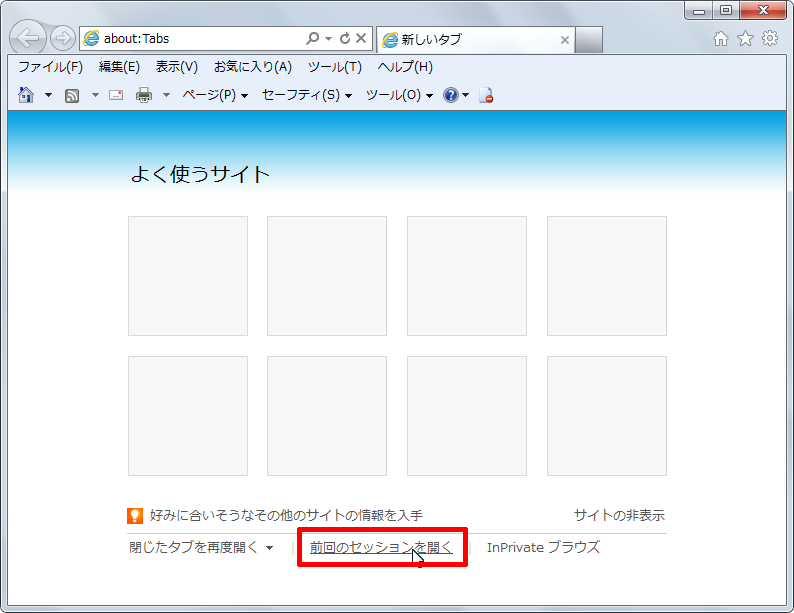Stop loading with the X icon

[x=361, y=38]
